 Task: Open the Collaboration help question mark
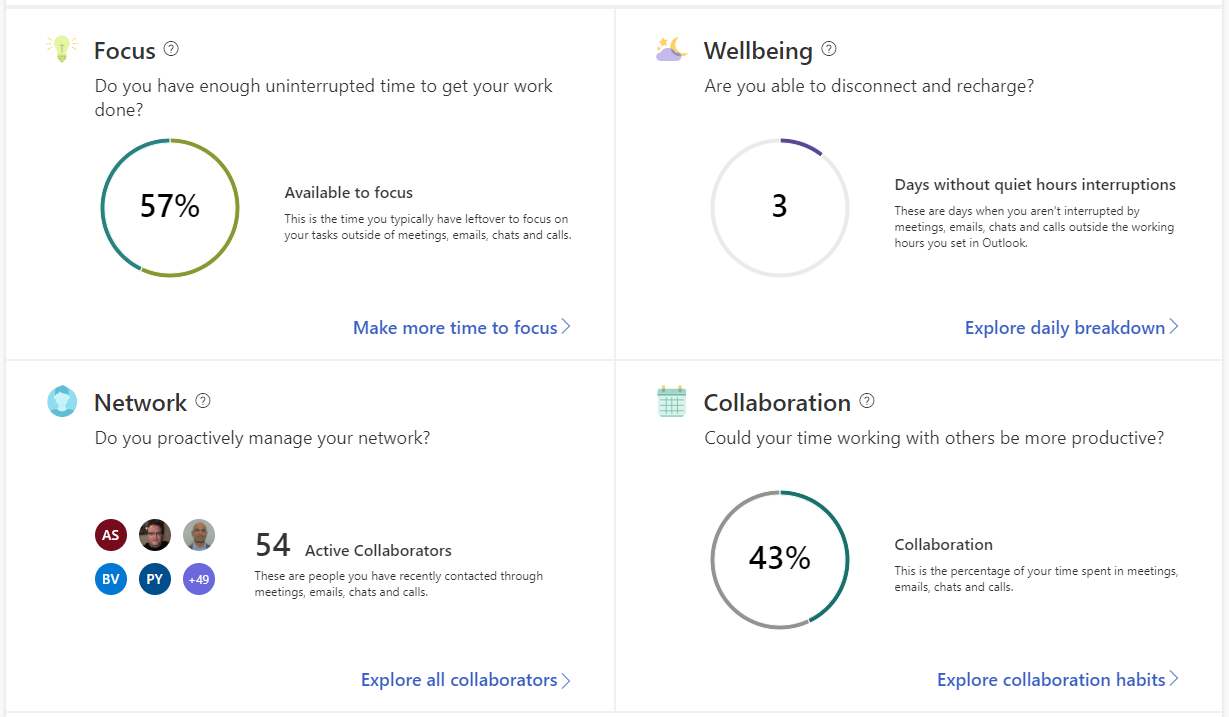(x=867, y=401)
